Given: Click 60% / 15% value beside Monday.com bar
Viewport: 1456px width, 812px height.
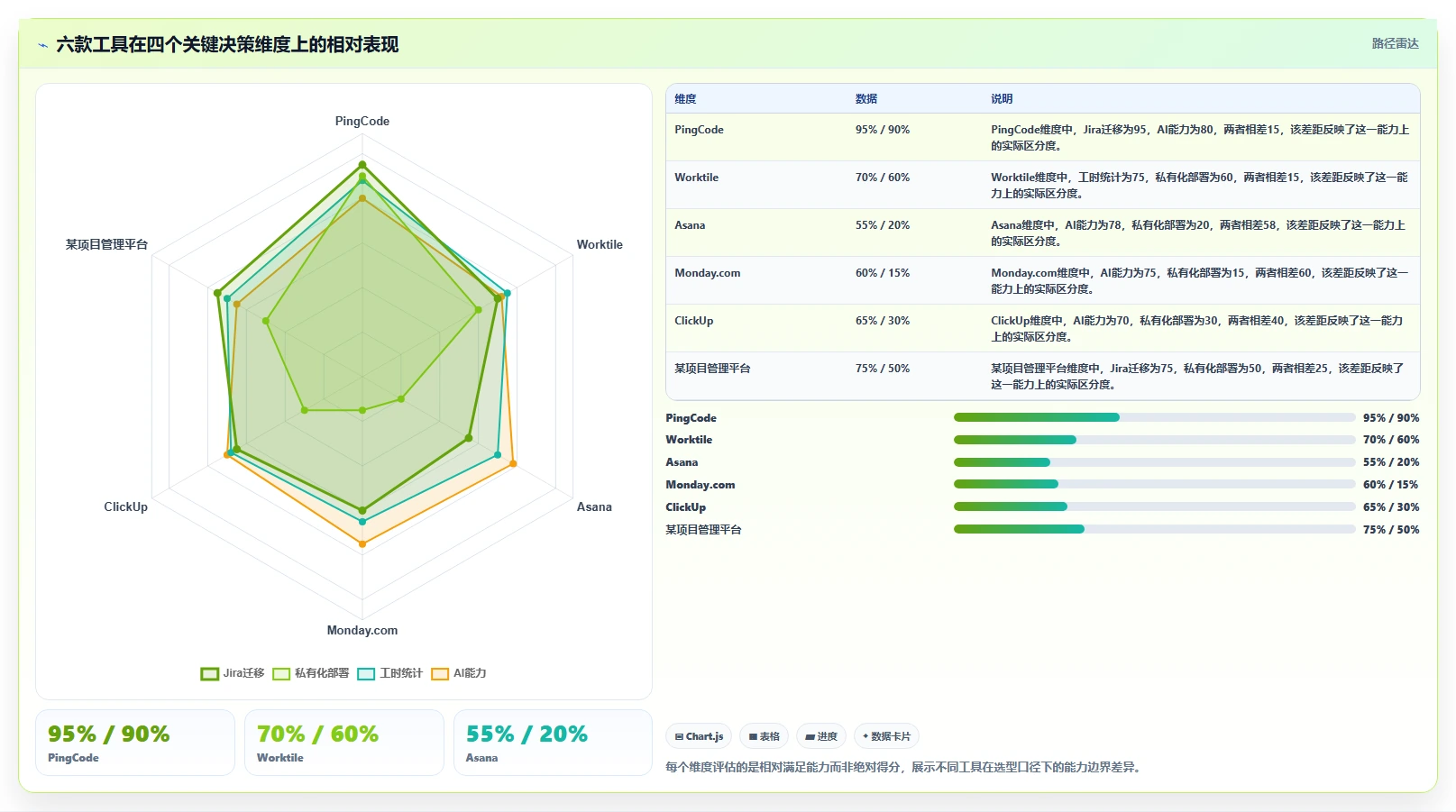Looking at the screenshot, I should (1391, 485).
